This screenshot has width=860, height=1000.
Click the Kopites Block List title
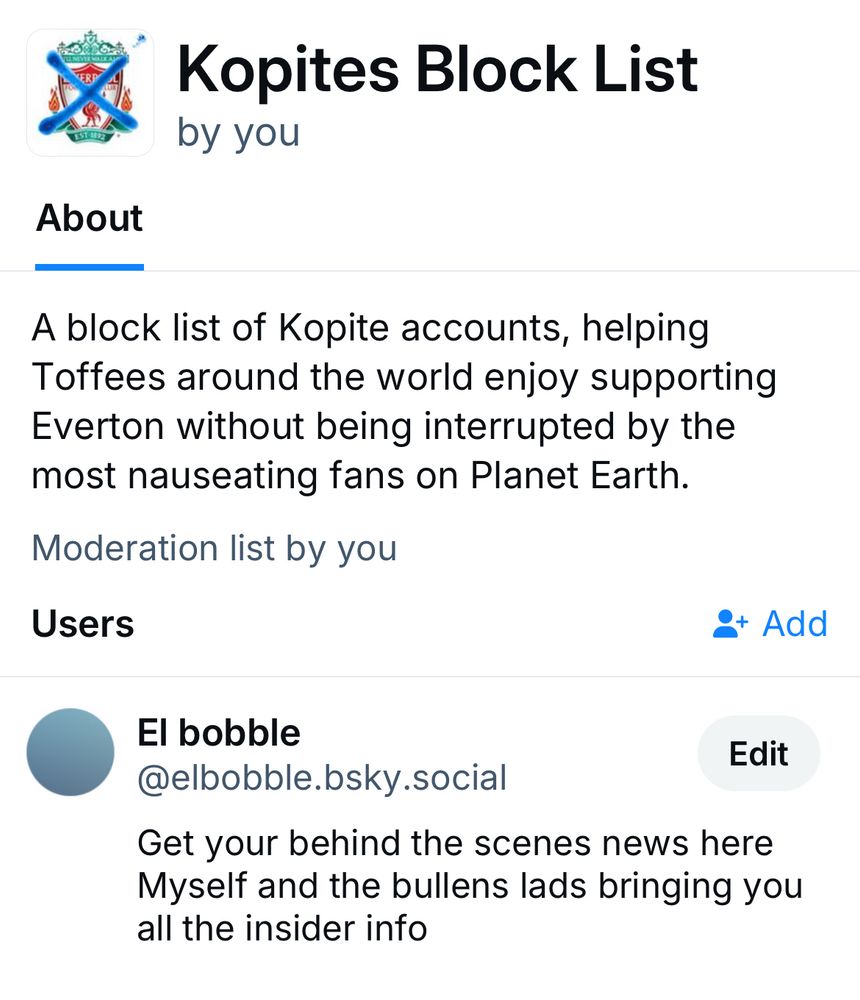tap(438, 70)
